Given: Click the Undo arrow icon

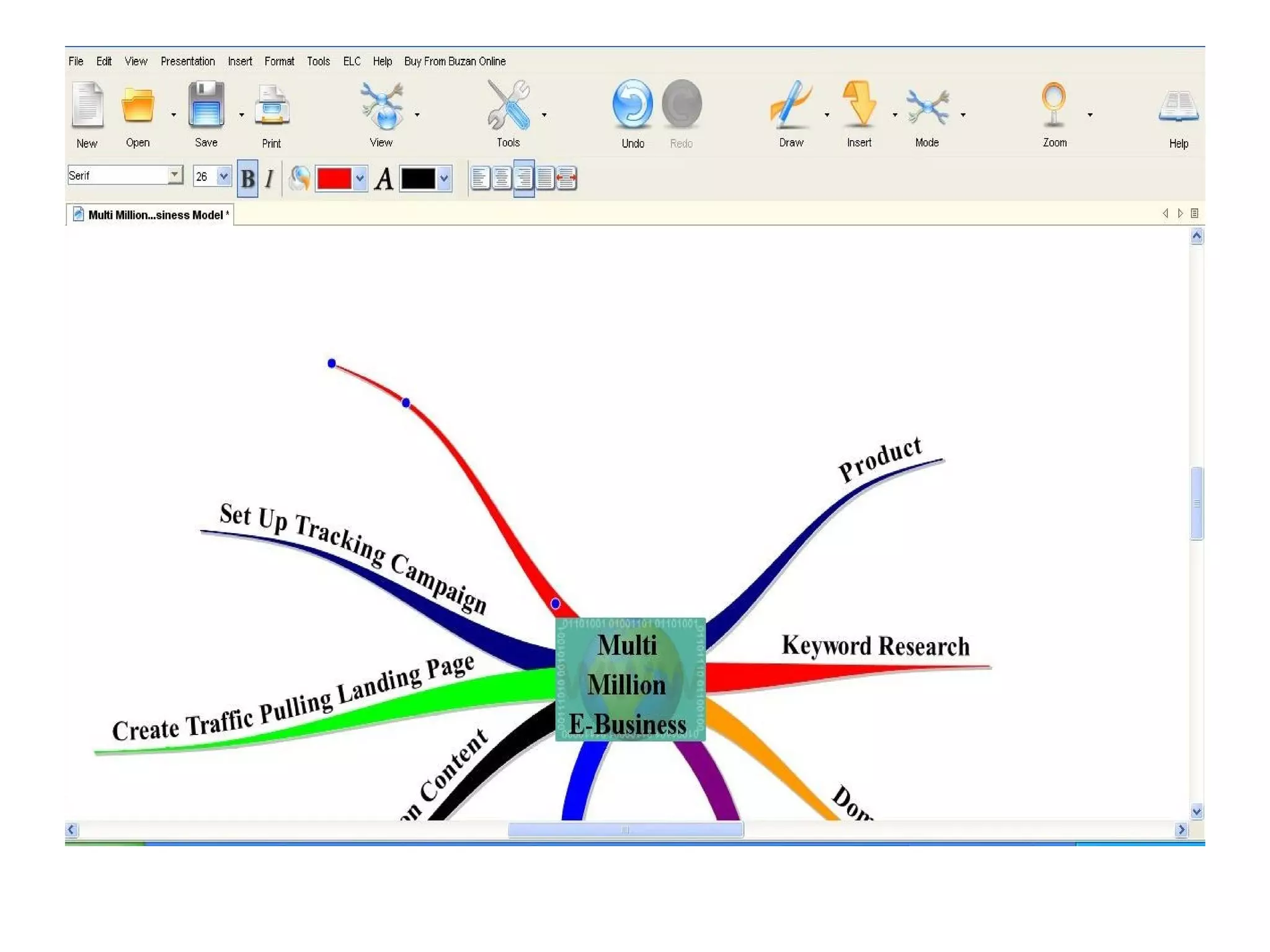Looking at the screenshot, I should 632,104.
